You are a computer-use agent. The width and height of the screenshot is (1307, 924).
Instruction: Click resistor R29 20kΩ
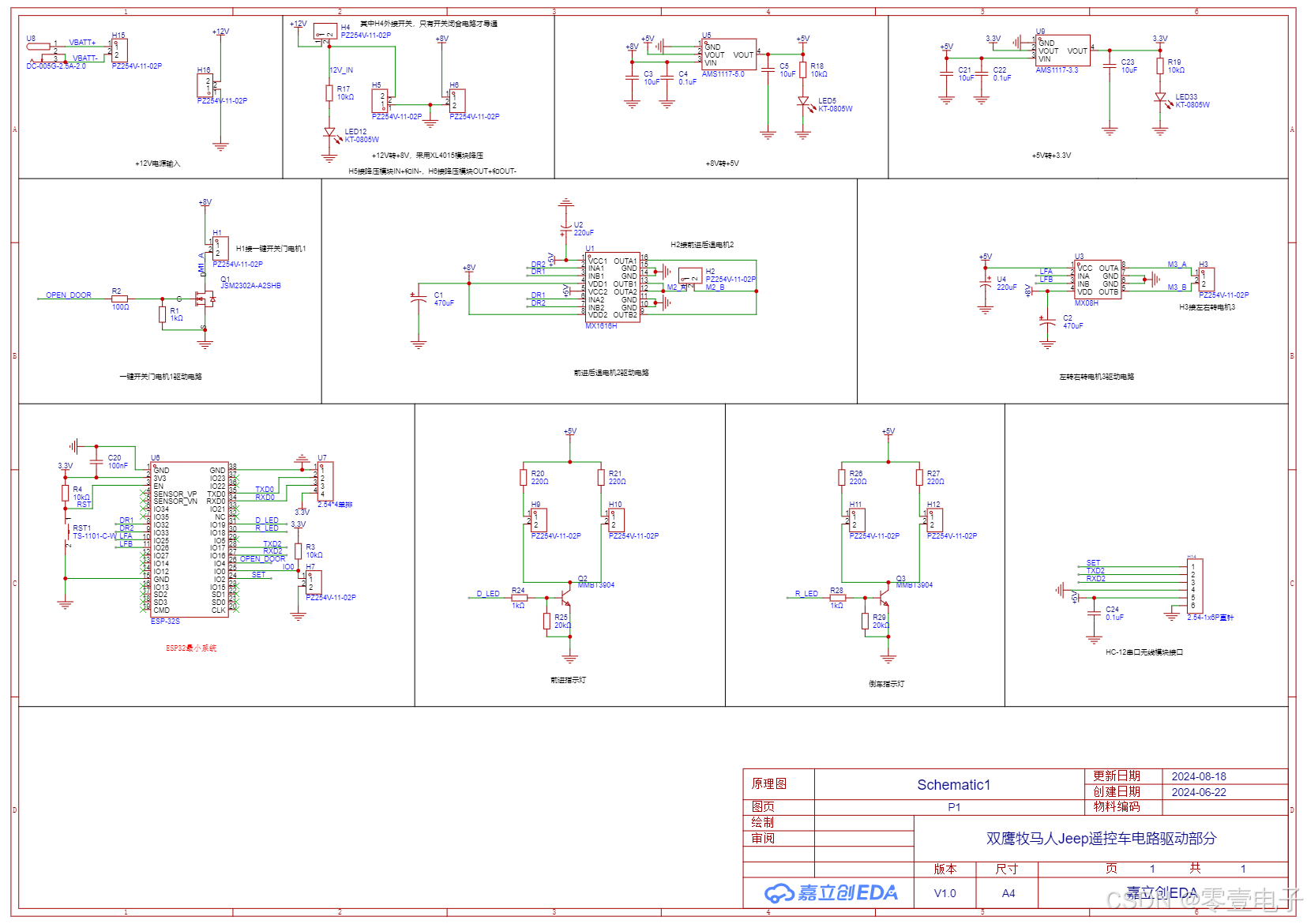(865, 622)
